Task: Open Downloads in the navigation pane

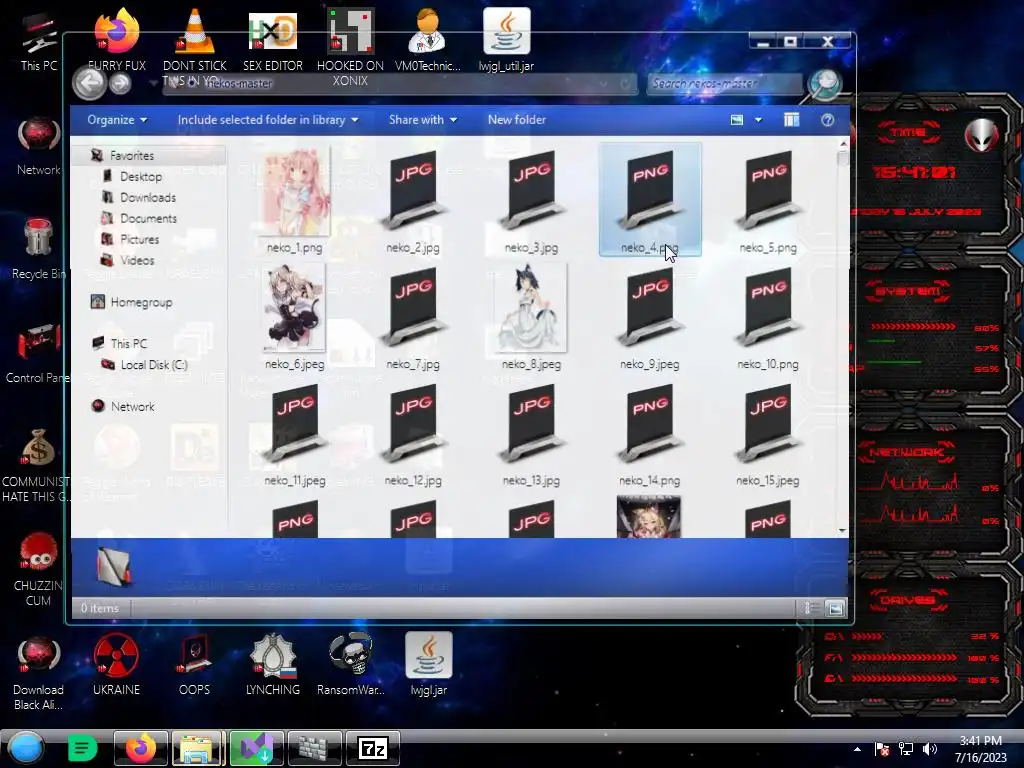Action: point(147,197)
